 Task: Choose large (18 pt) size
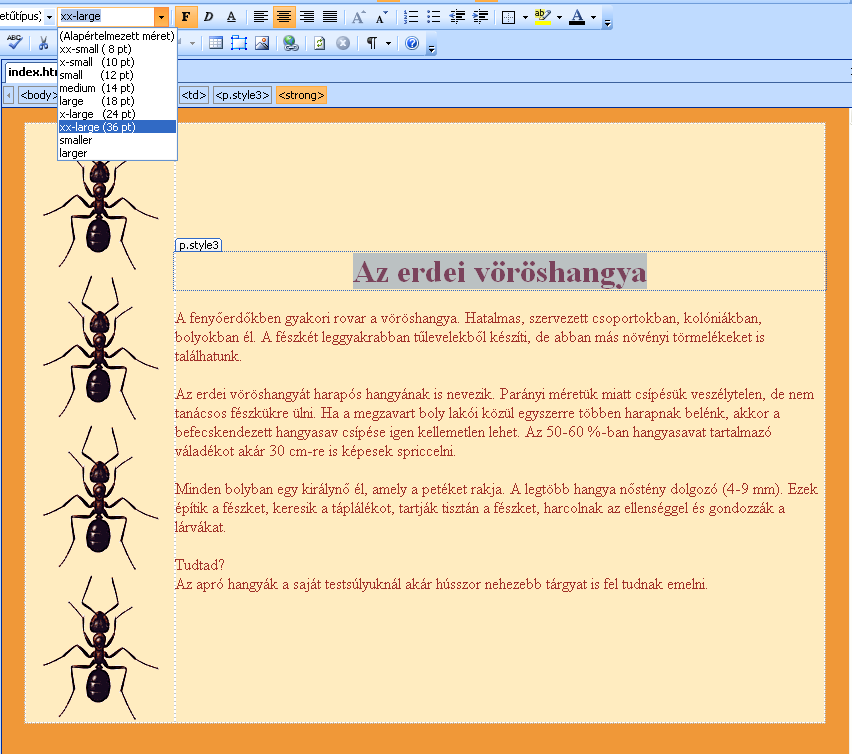[117, 101]
